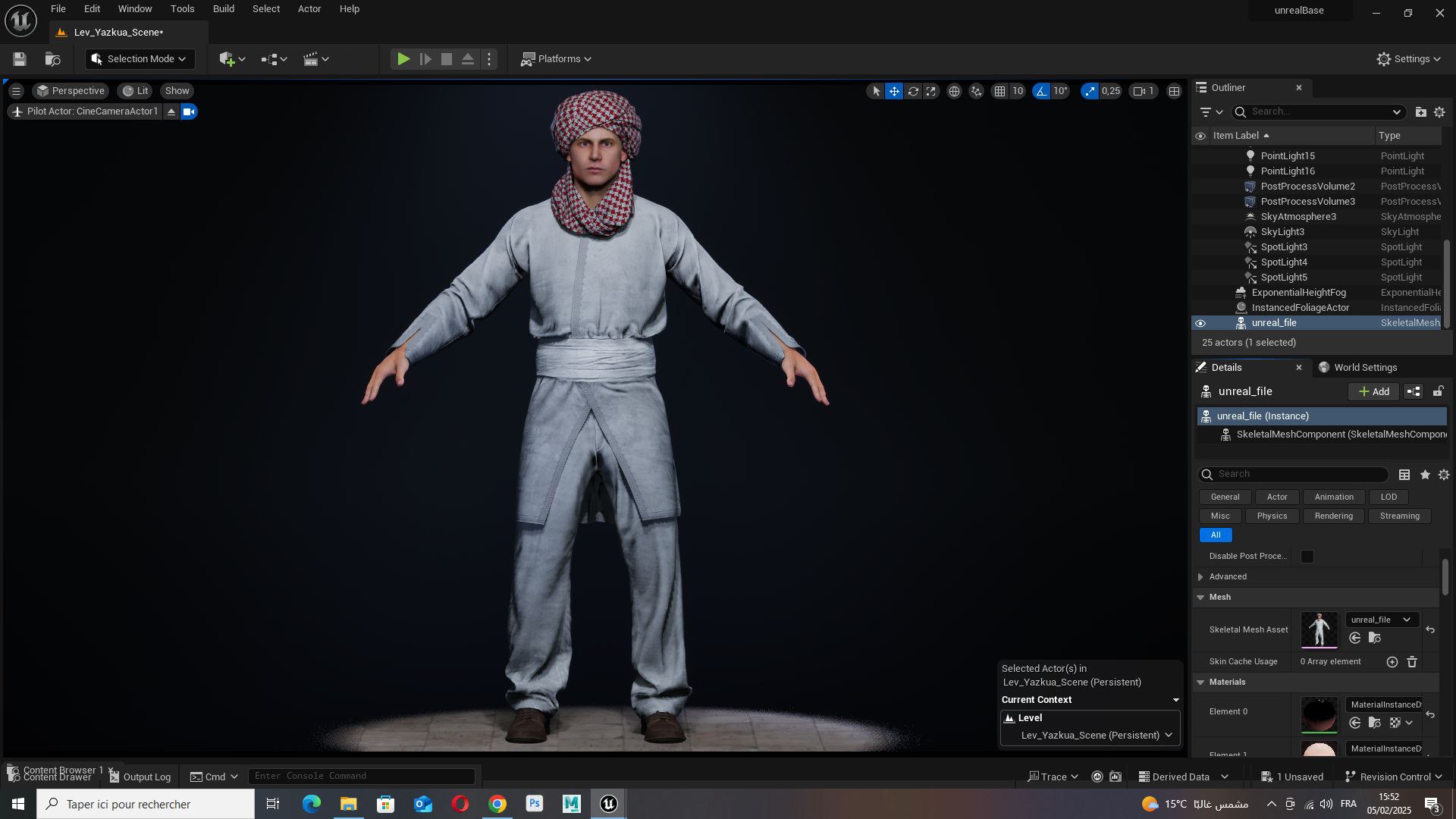Toggle world/local coordinate space icon
This screenshot has height=819, width=1456.
point(954,91)
